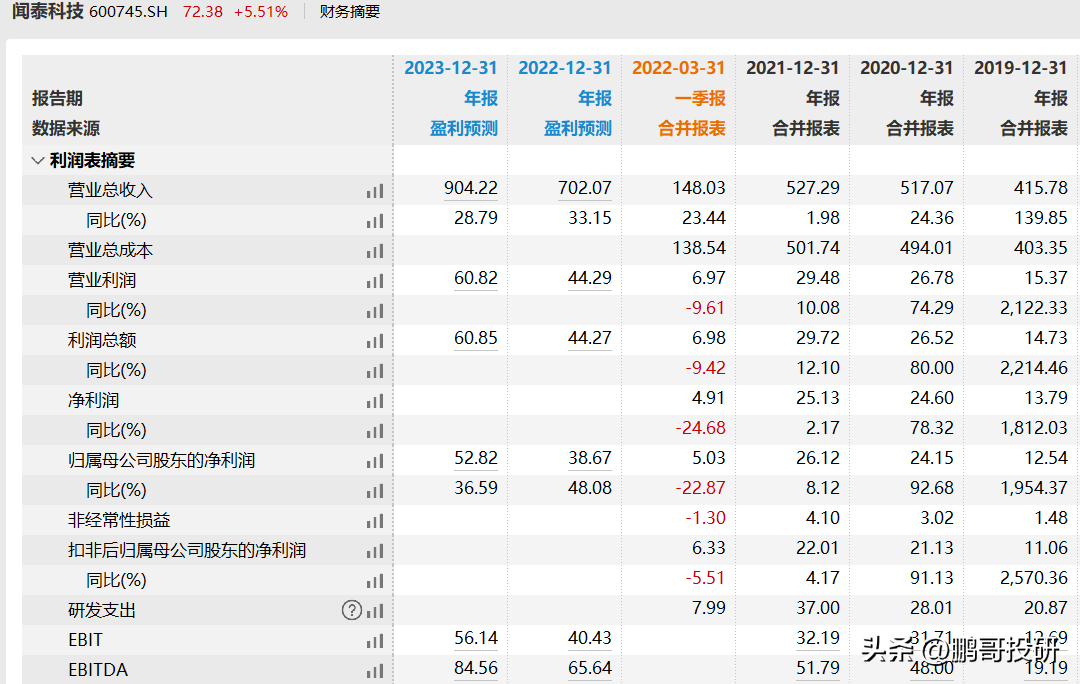Click chart icon for 同比(%) under 归属母公司股东的净利润
Viewport: 1080px width, 684px height.
click(x=375, y=490)
